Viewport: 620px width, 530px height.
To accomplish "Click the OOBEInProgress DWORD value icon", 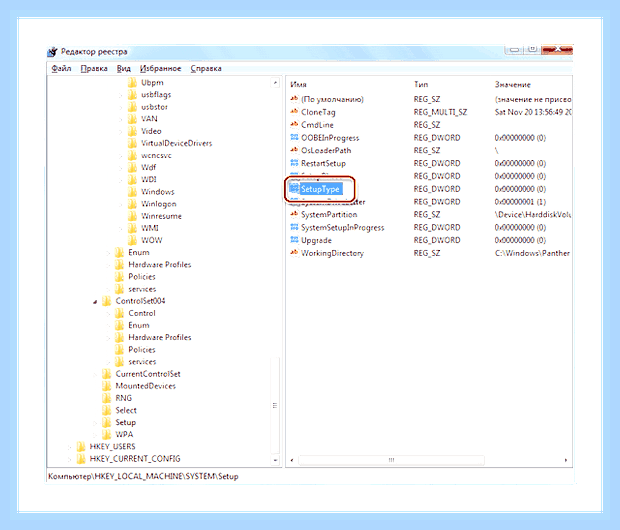I will 294,138.
